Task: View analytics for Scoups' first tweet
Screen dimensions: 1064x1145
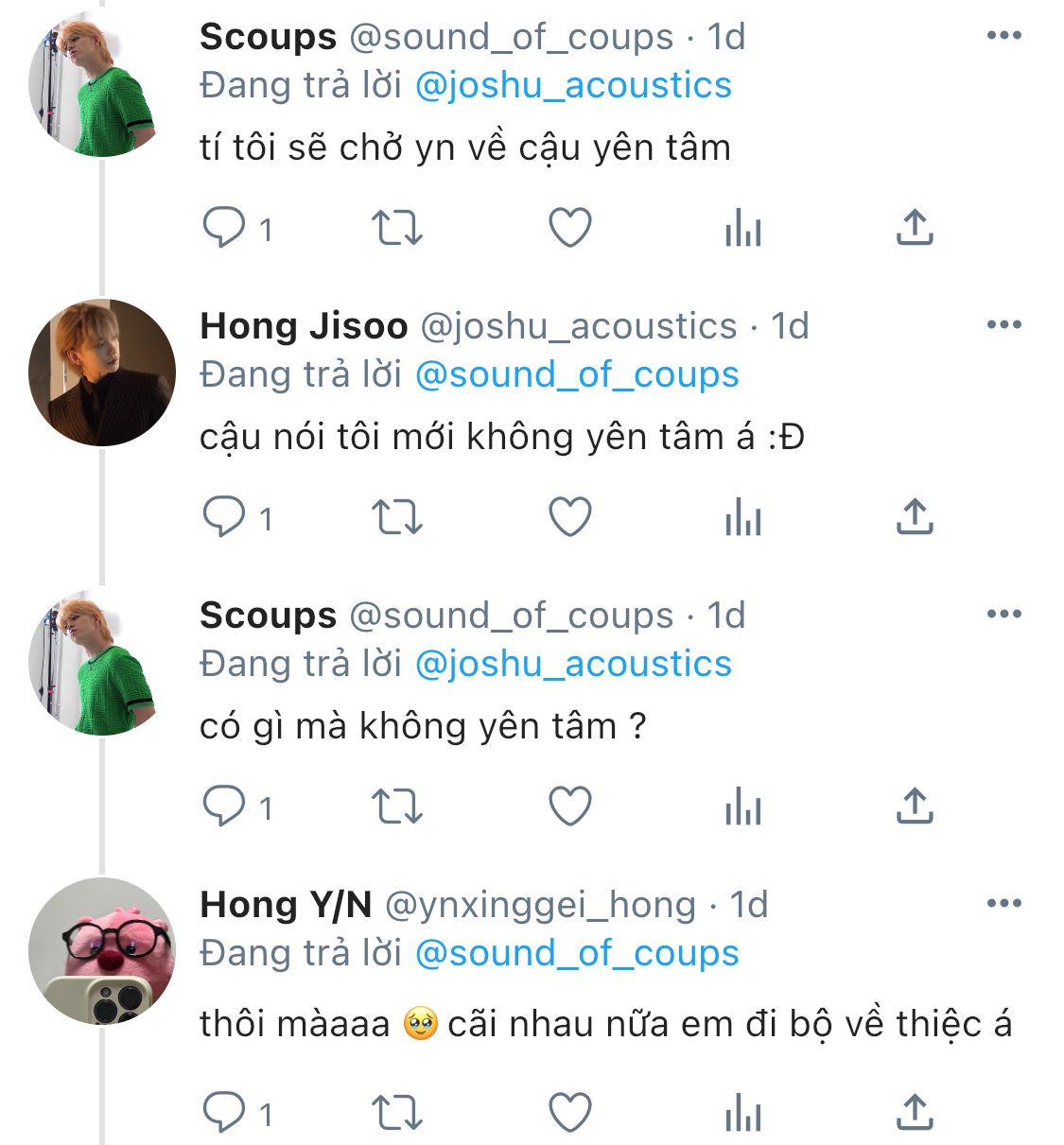Action: point(742,228)
